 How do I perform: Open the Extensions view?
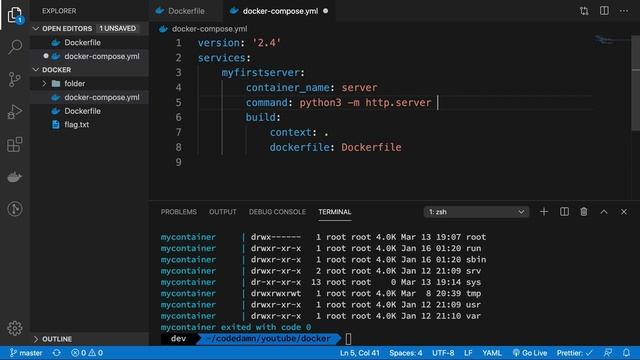point(15,144)
